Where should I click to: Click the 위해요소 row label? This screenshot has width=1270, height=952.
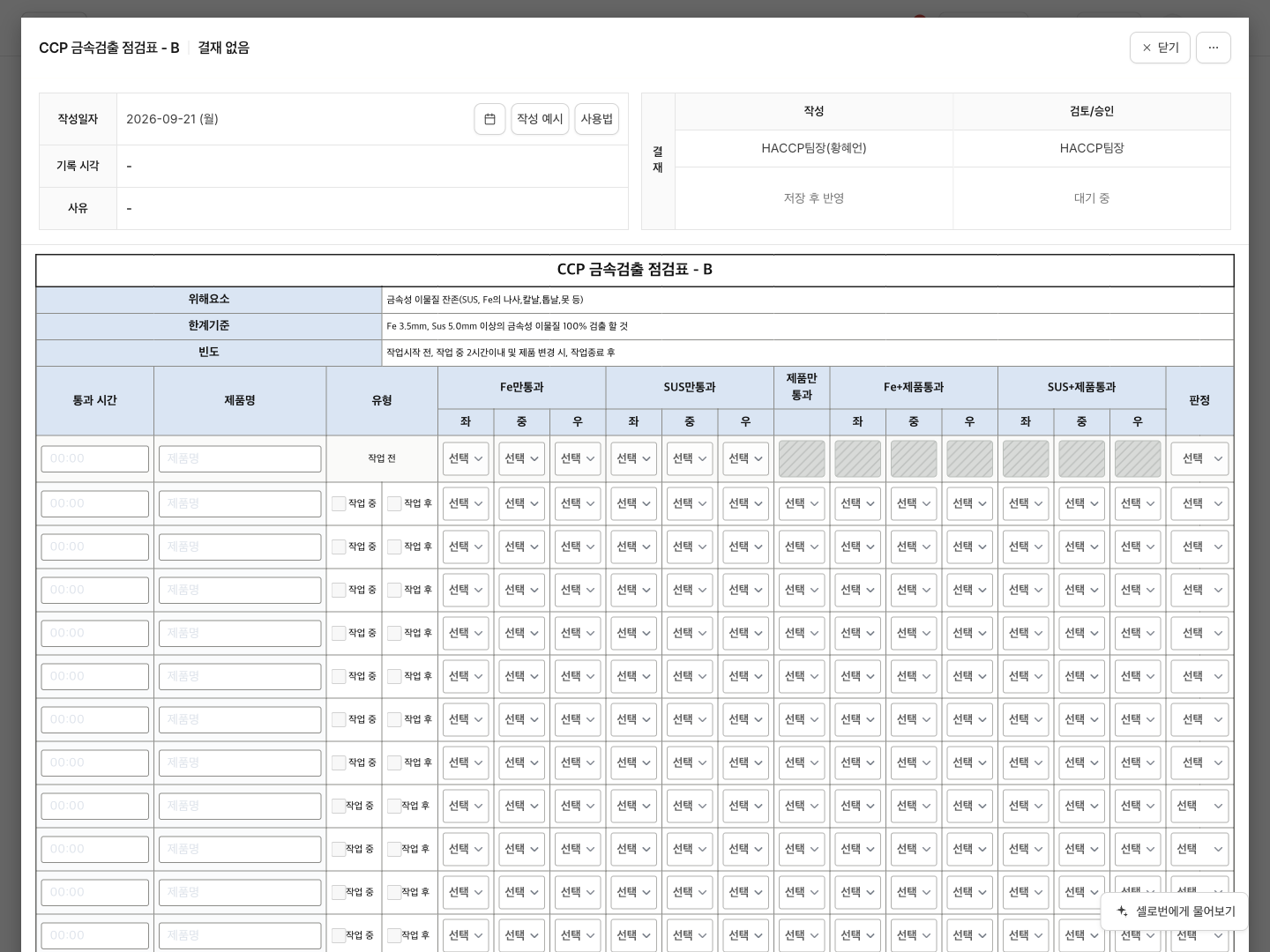[x=209, y=300]
